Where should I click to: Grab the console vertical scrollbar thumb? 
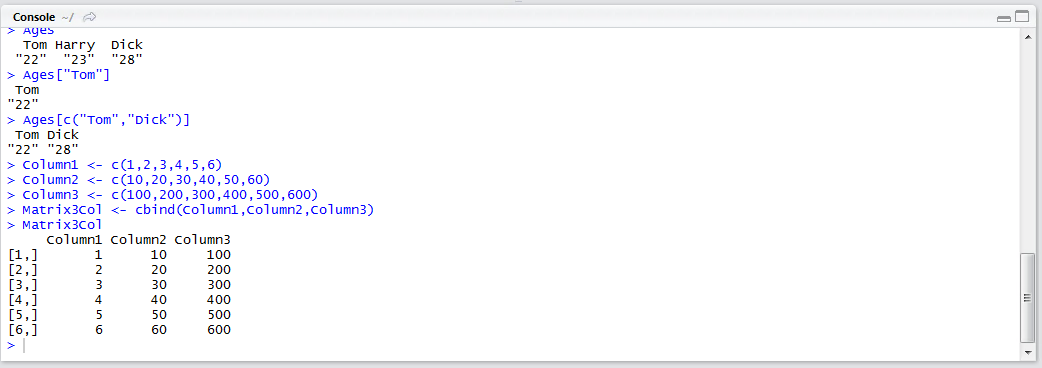coord(1027,297)
